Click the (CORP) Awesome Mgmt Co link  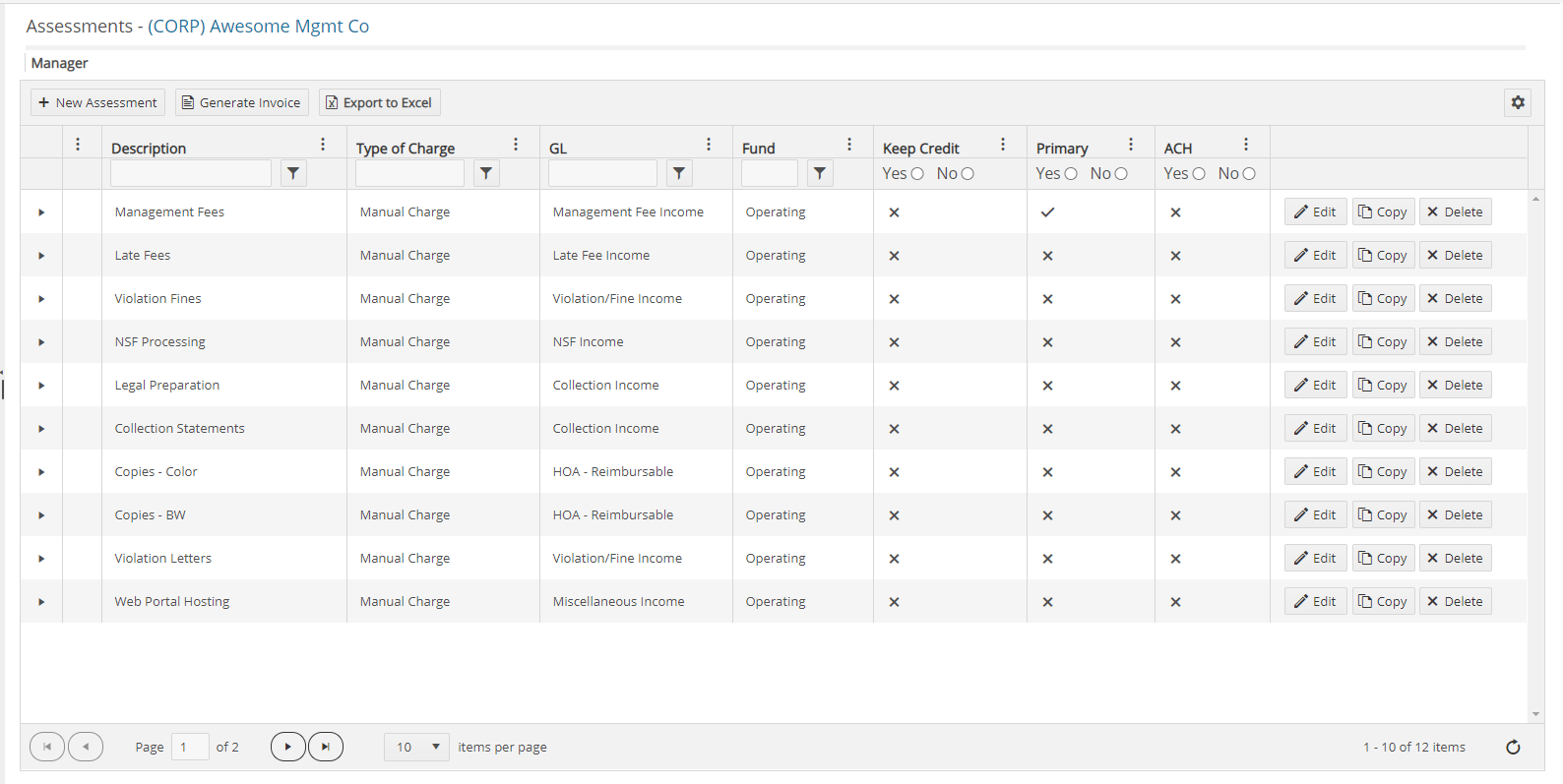[258, 27]
